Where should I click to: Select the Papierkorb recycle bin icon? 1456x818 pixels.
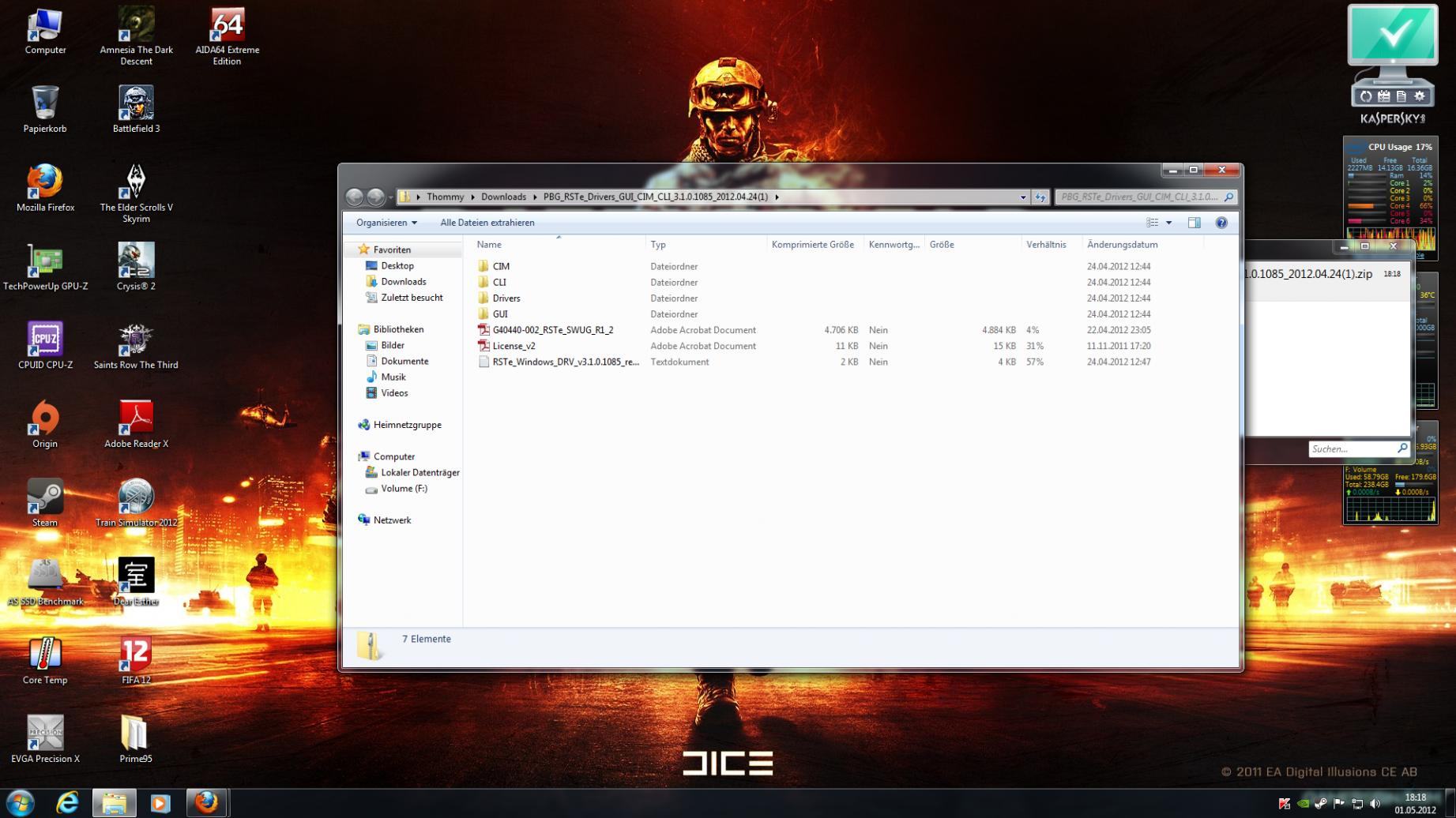click(45, 109)
